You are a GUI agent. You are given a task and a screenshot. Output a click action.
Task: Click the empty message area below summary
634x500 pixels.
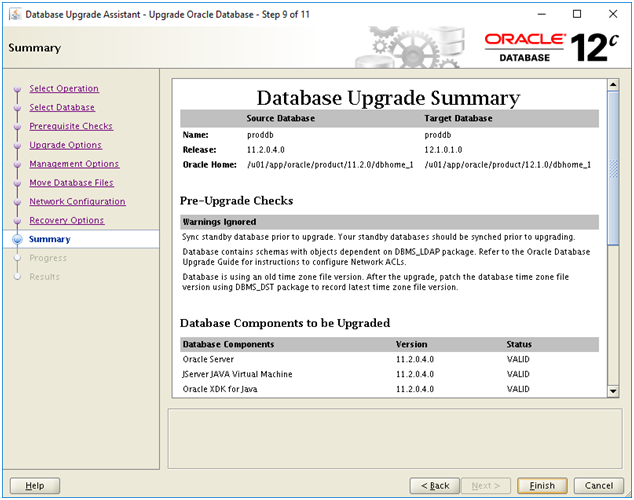tap(395, 439)
